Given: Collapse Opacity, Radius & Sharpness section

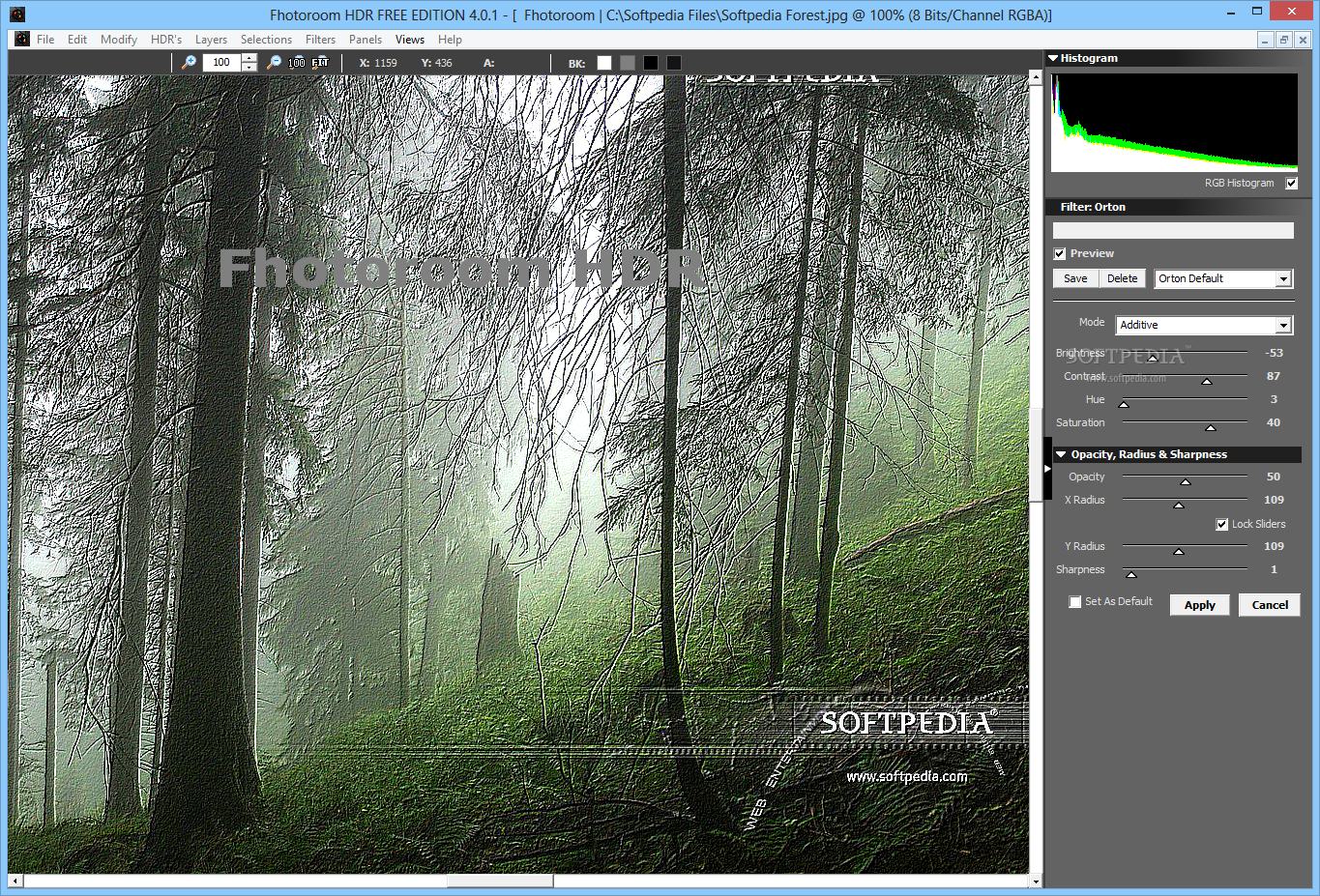Looking at the screenshot, I should pos(1061,454).
